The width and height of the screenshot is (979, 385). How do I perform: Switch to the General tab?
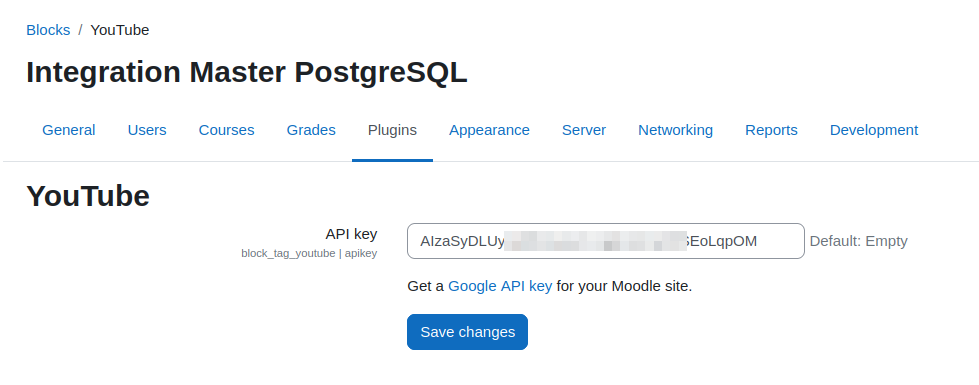click(69, 130)
